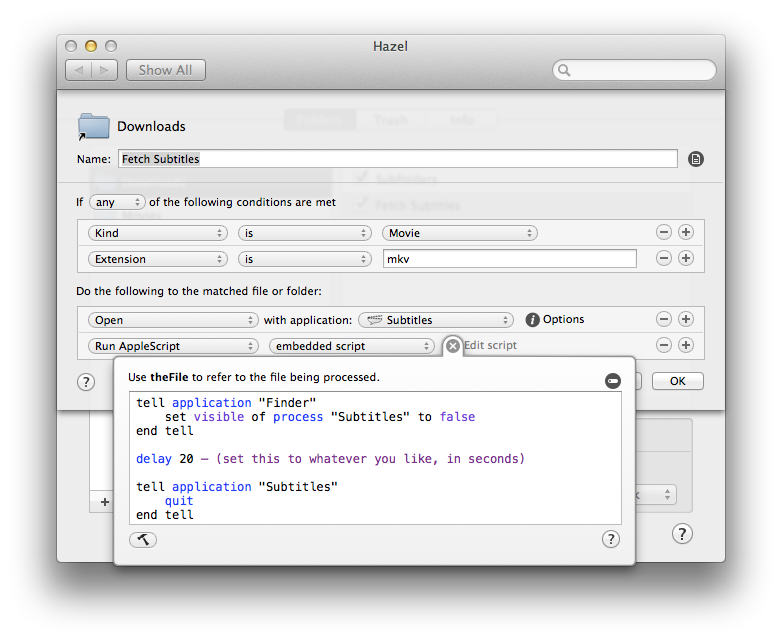Image resolution: width=782 pixels, height=641 pixels.
Task: Click 'set visible of process' script line
Action: click(320, 417)
